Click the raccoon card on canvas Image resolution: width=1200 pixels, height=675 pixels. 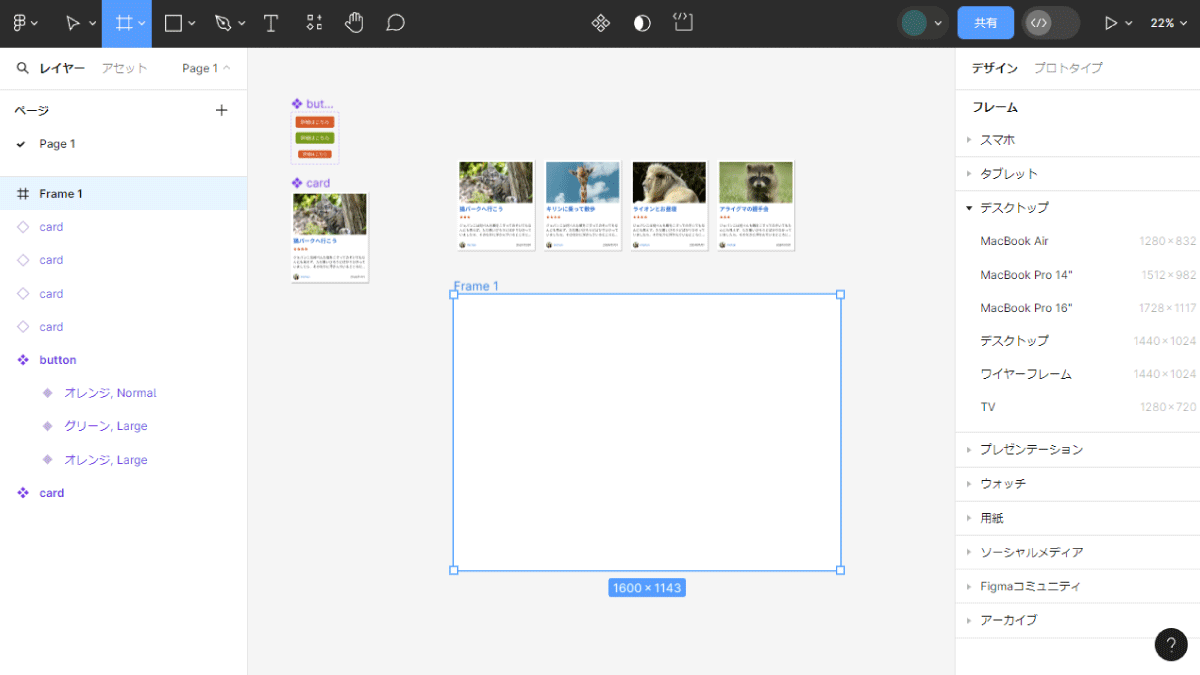click(756, 205)
